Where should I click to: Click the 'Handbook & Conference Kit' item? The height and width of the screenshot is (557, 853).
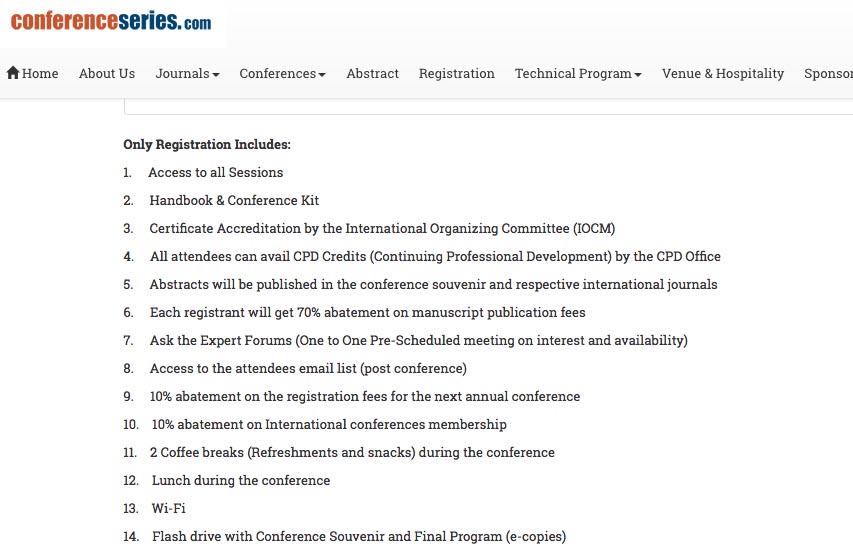(234, 200)
